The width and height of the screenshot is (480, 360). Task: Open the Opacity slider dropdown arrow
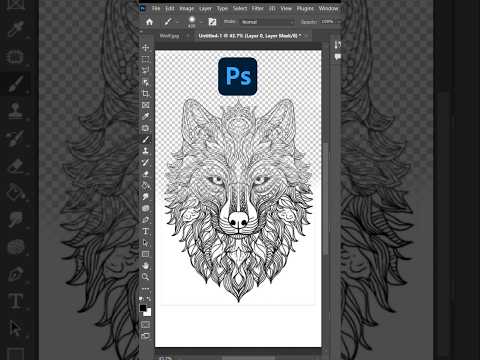pos(338,22)
